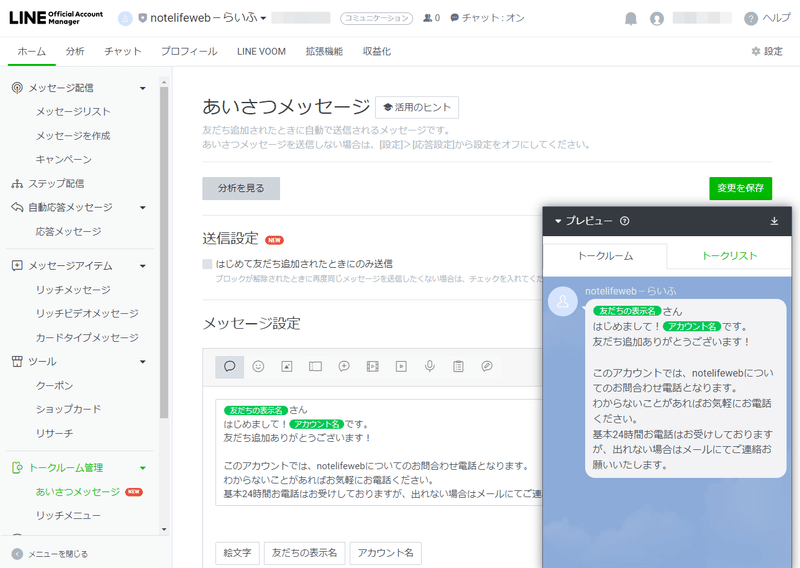Open the 分析 tab

tap(75, 51)
